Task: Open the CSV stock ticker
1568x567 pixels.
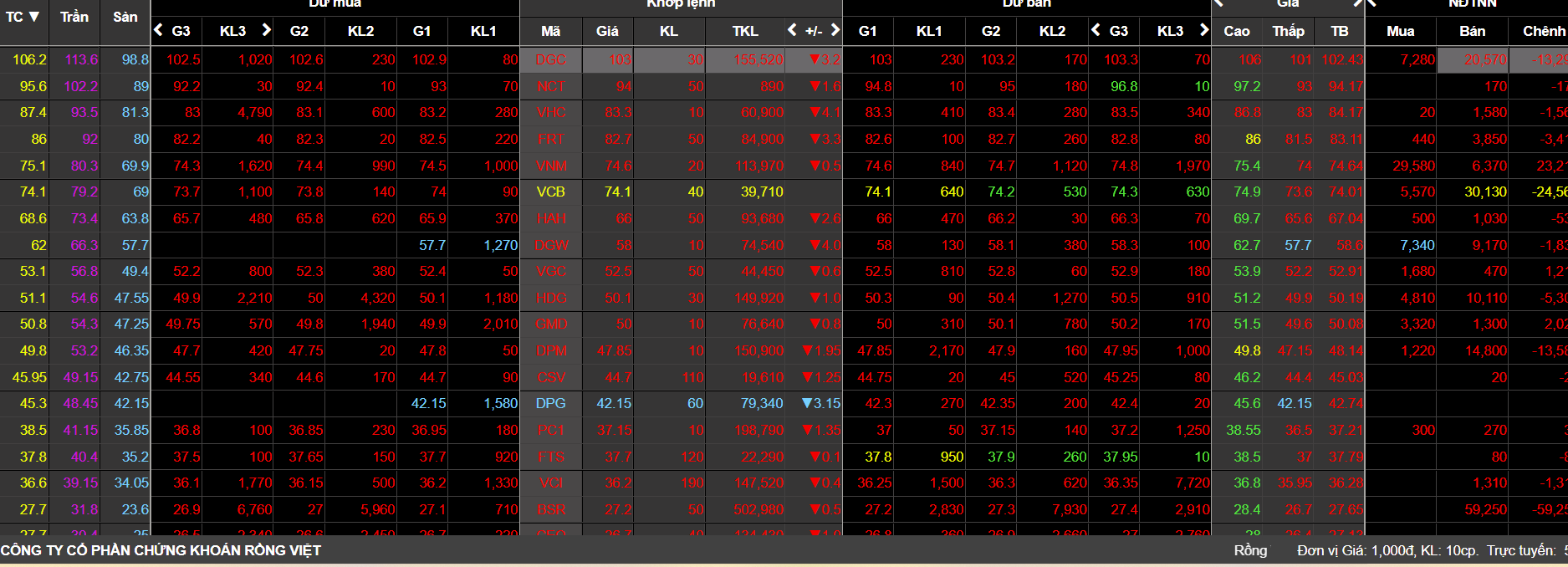Action: [x=550, y=377]
